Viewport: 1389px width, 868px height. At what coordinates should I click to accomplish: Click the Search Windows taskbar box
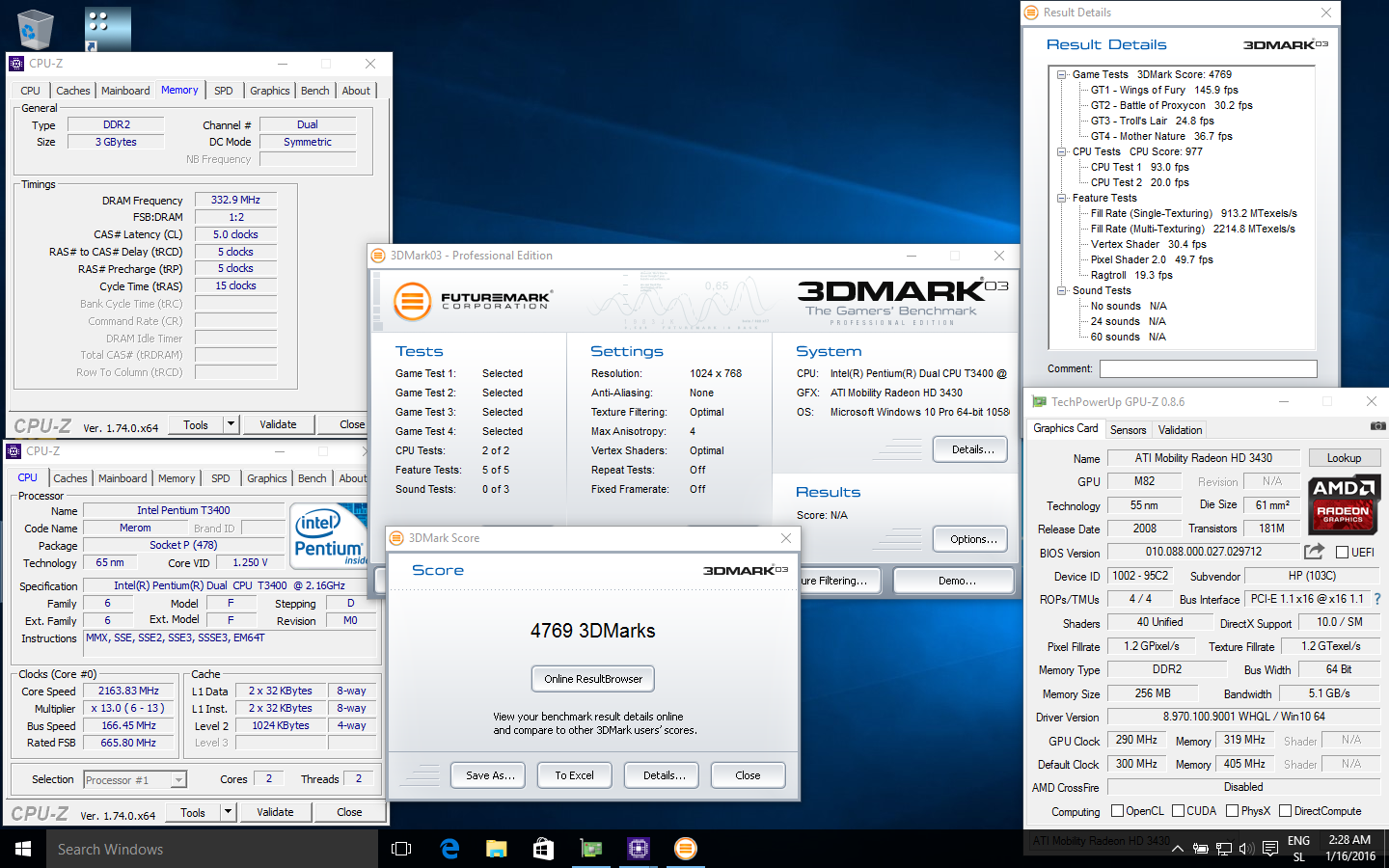[x=212, y=849]
